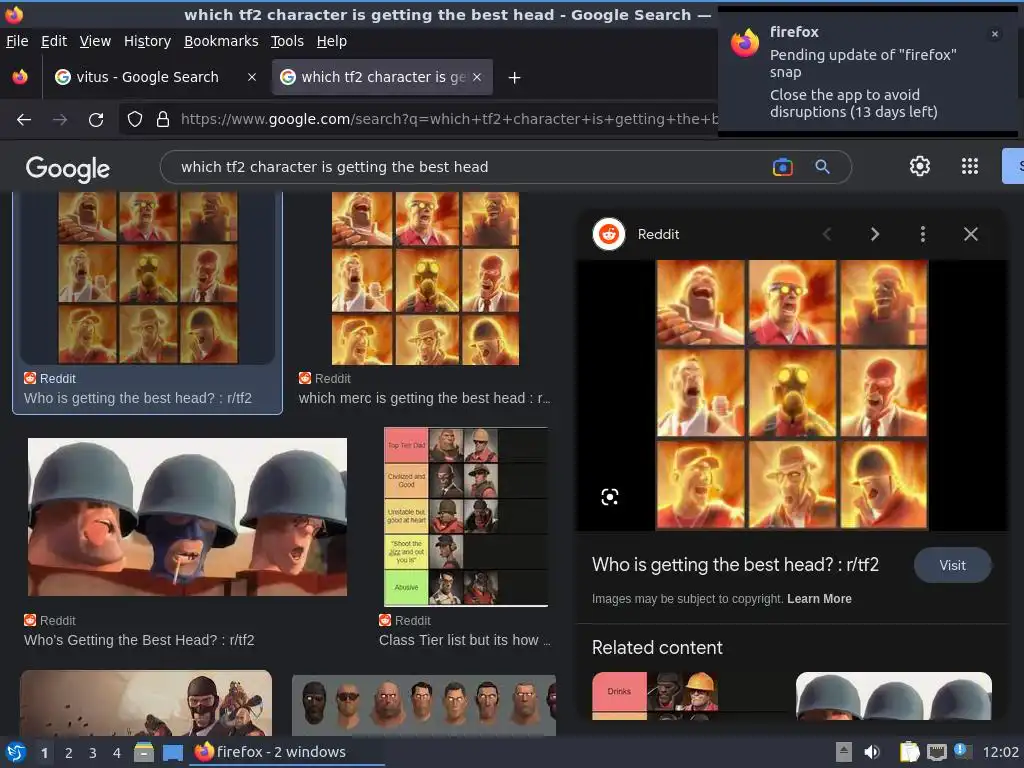Click the pinned Firefox tab icon
The height and width of the screenshot is (768, 1024).
[20, 77]
